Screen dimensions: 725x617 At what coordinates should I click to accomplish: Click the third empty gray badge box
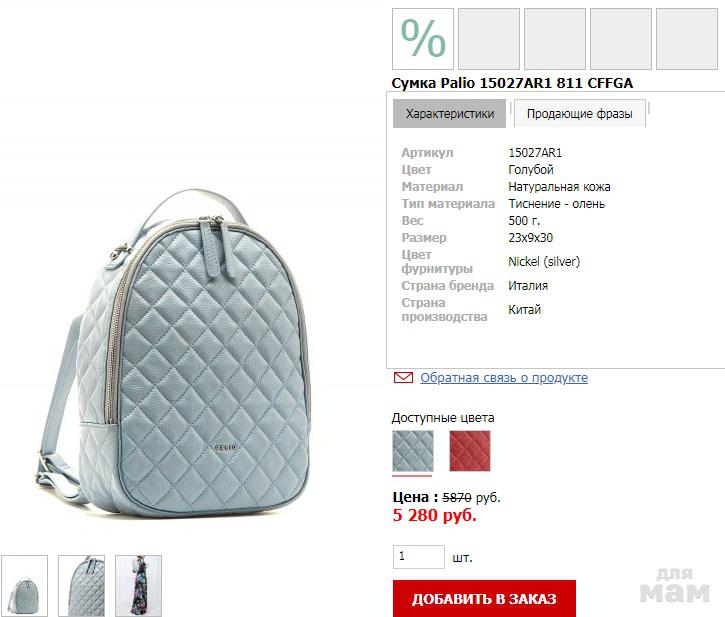click(x=555, y=39)
